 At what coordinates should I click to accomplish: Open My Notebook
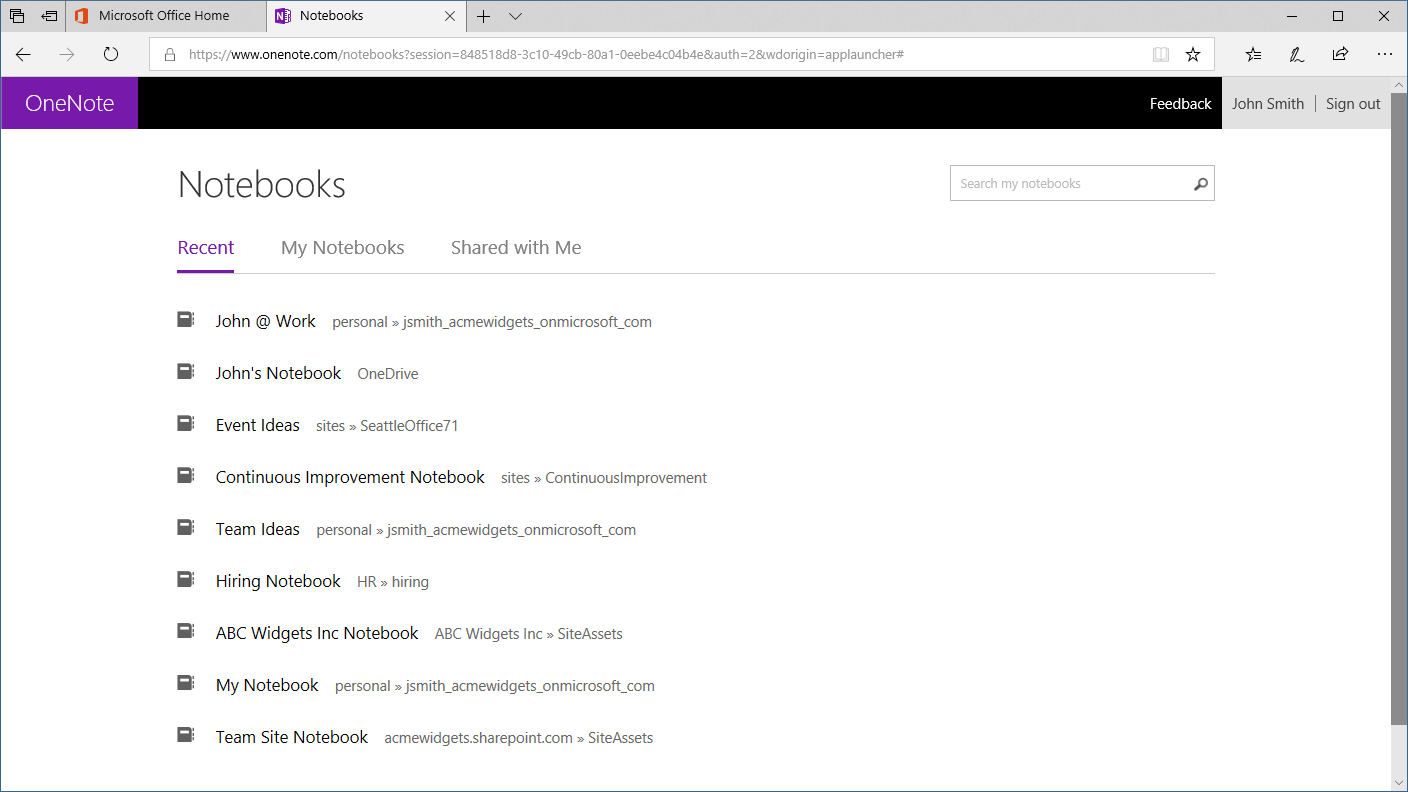point(267,685)
